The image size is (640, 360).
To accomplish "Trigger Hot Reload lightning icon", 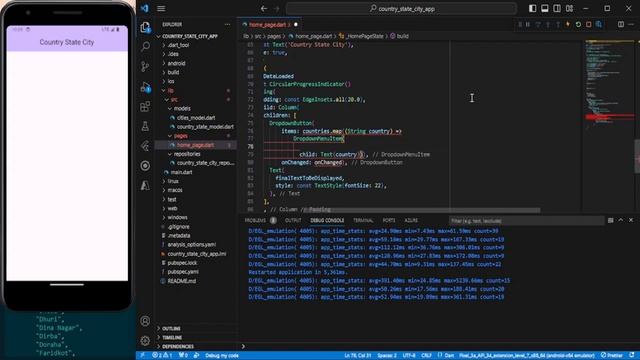I will 568,25.
